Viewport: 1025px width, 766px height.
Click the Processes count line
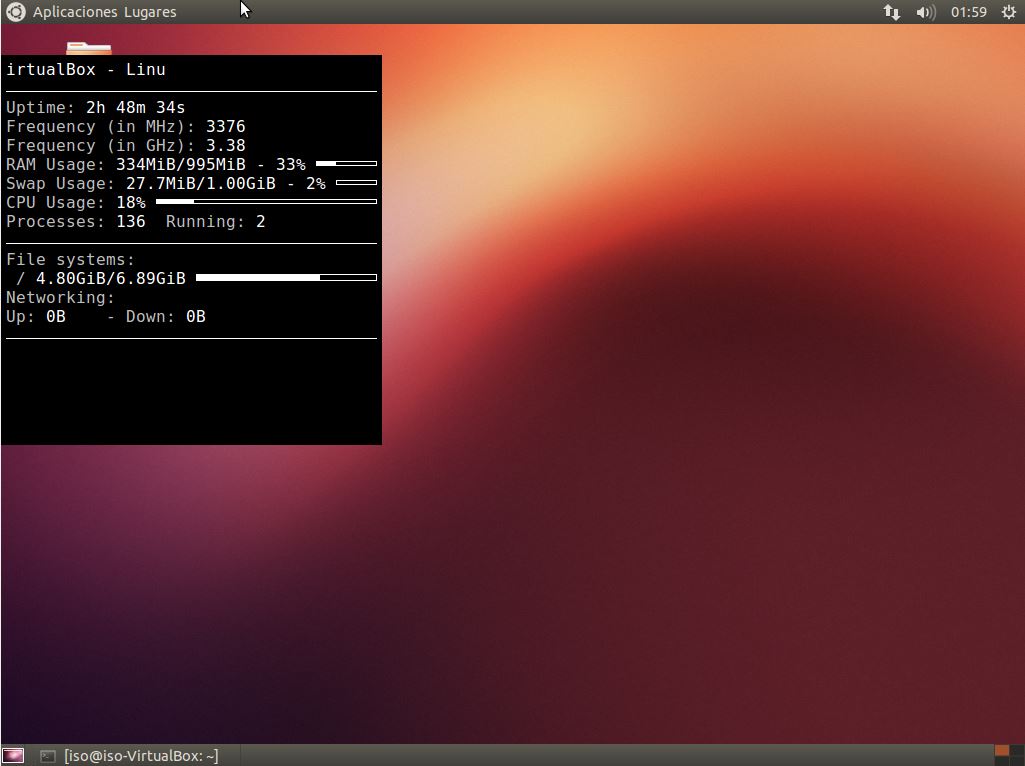click(x=136, y=221)
